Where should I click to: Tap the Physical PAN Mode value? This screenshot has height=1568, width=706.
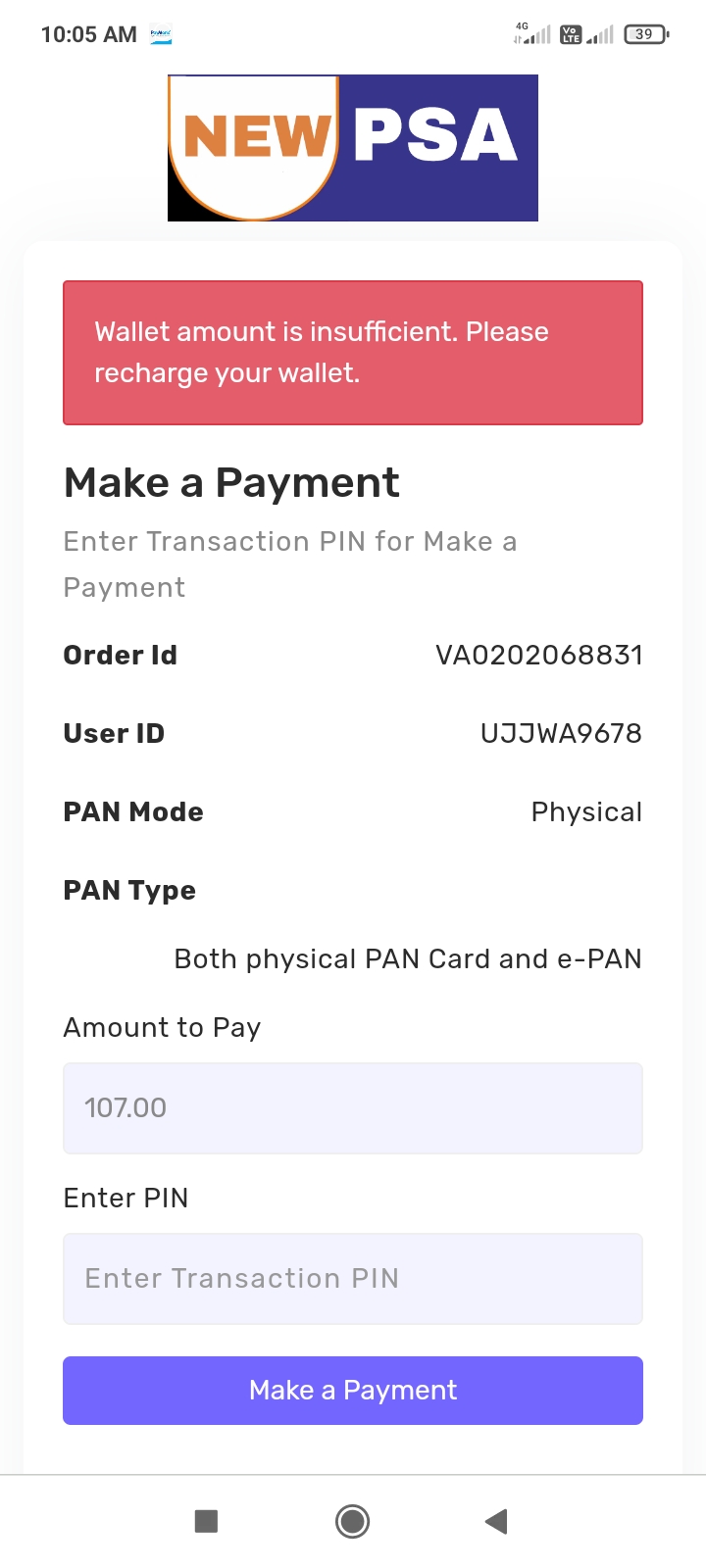tap(586, 811)
